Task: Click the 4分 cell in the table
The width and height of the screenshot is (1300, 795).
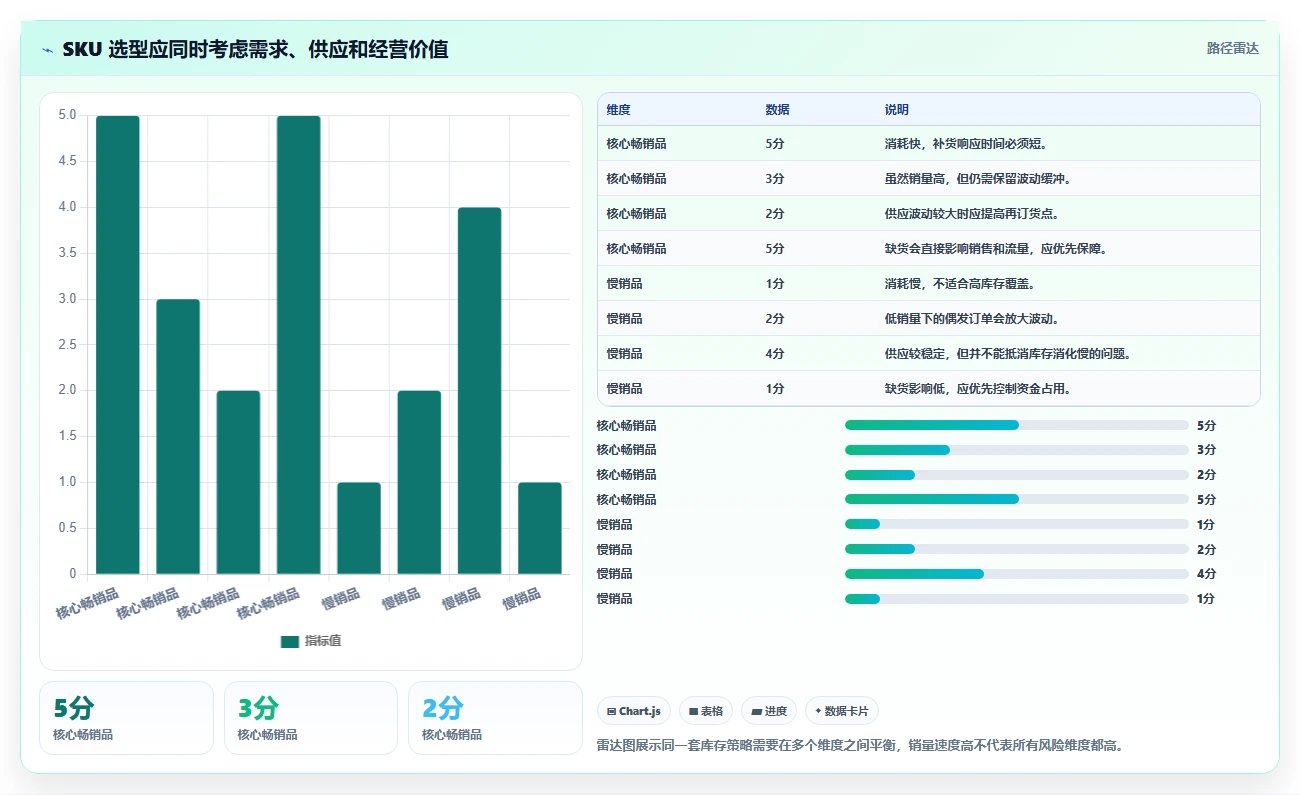Action: [775, 354]
